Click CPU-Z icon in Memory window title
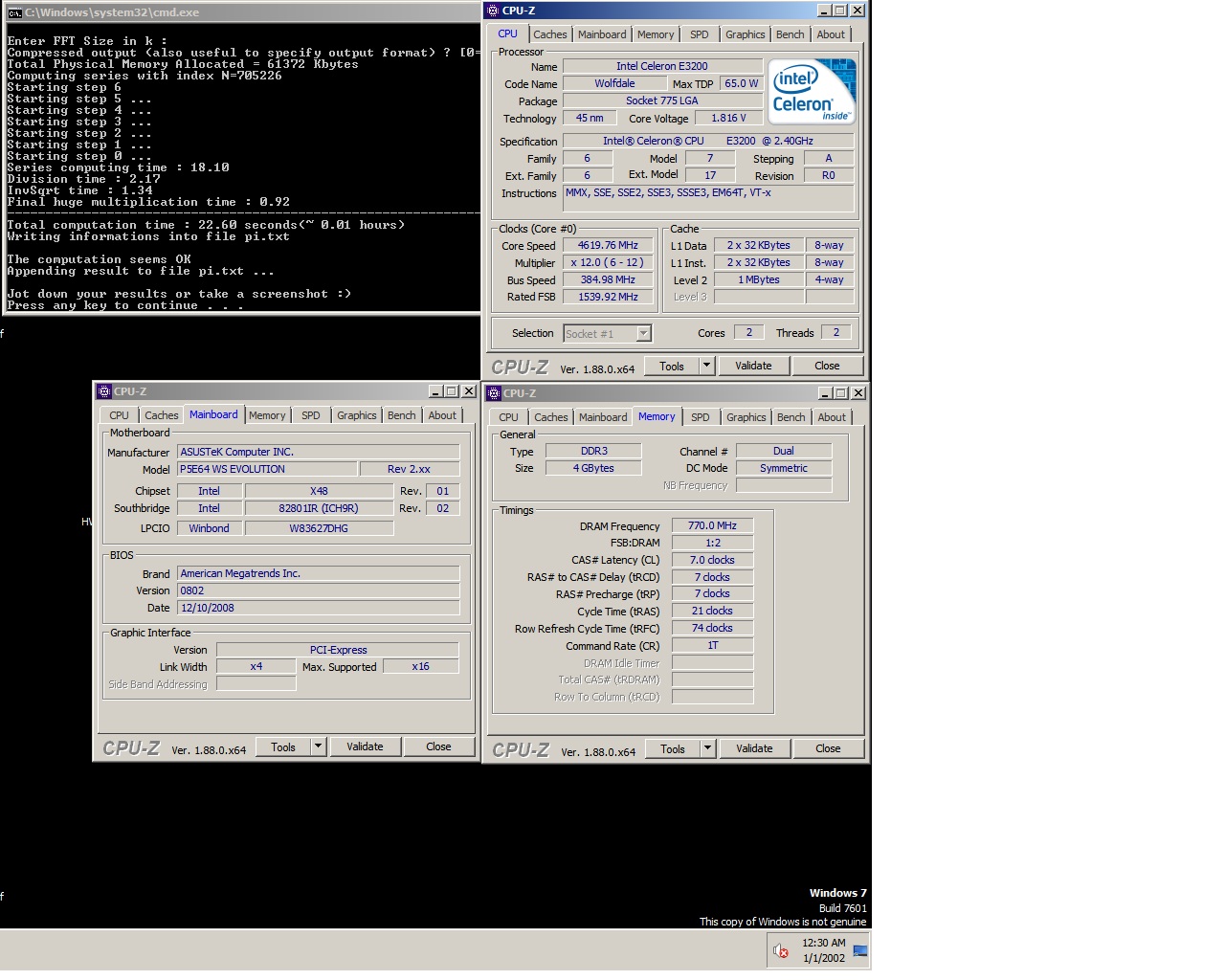Screen dimensions: 1225x980 pyautogui.click(x=495, y=393)
